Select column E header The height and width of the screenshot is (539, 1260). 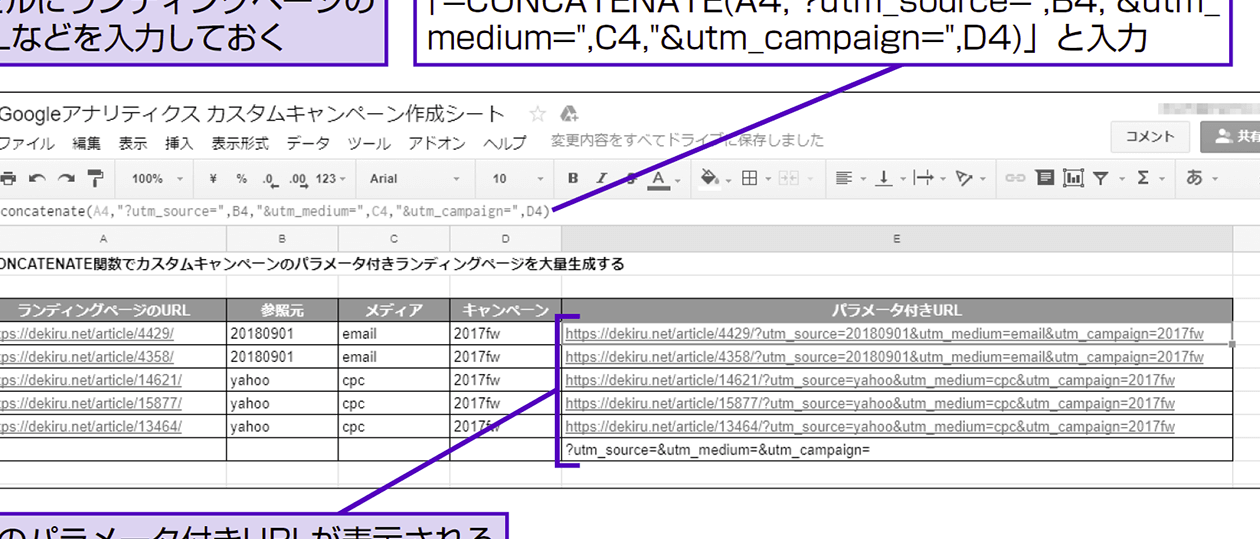(x=897, y=239)
